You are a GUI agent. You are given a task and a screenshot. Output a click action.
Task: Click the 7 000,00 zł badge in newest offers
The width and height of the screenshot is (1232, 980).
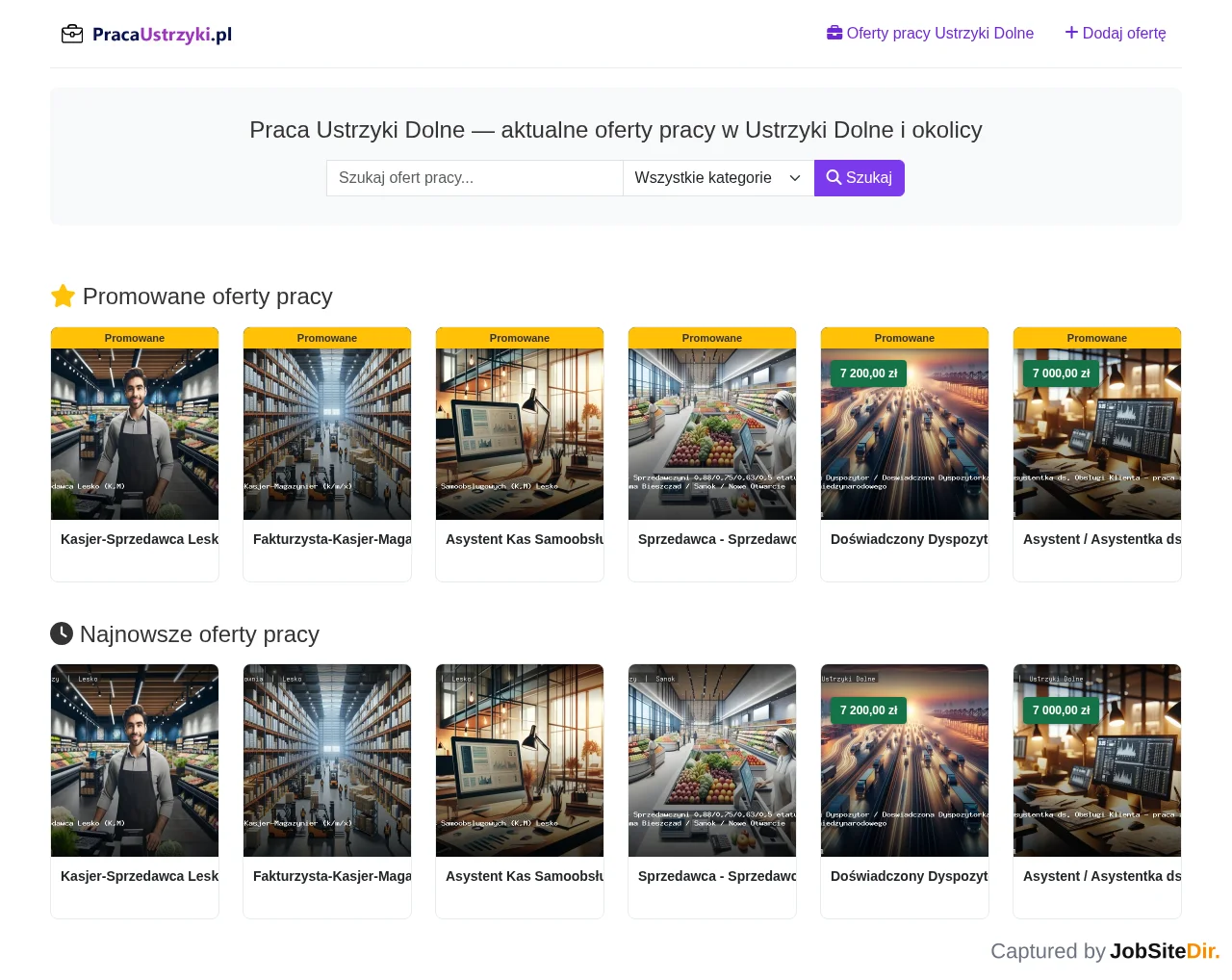(x=1062, y=710)
